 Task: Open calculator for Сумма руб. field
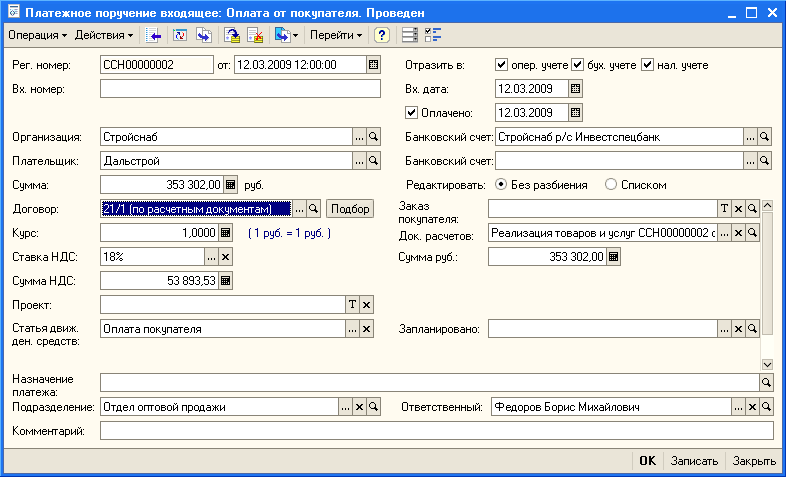click(614, 257)
